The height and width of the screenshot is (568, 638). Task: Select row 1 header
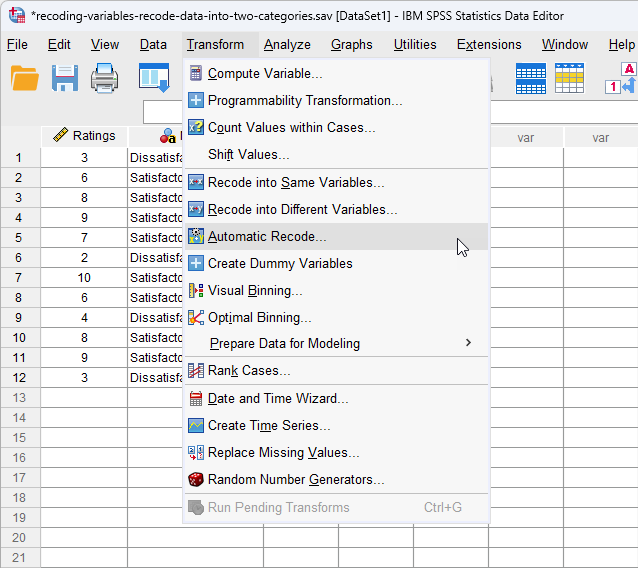pos(20,158)
